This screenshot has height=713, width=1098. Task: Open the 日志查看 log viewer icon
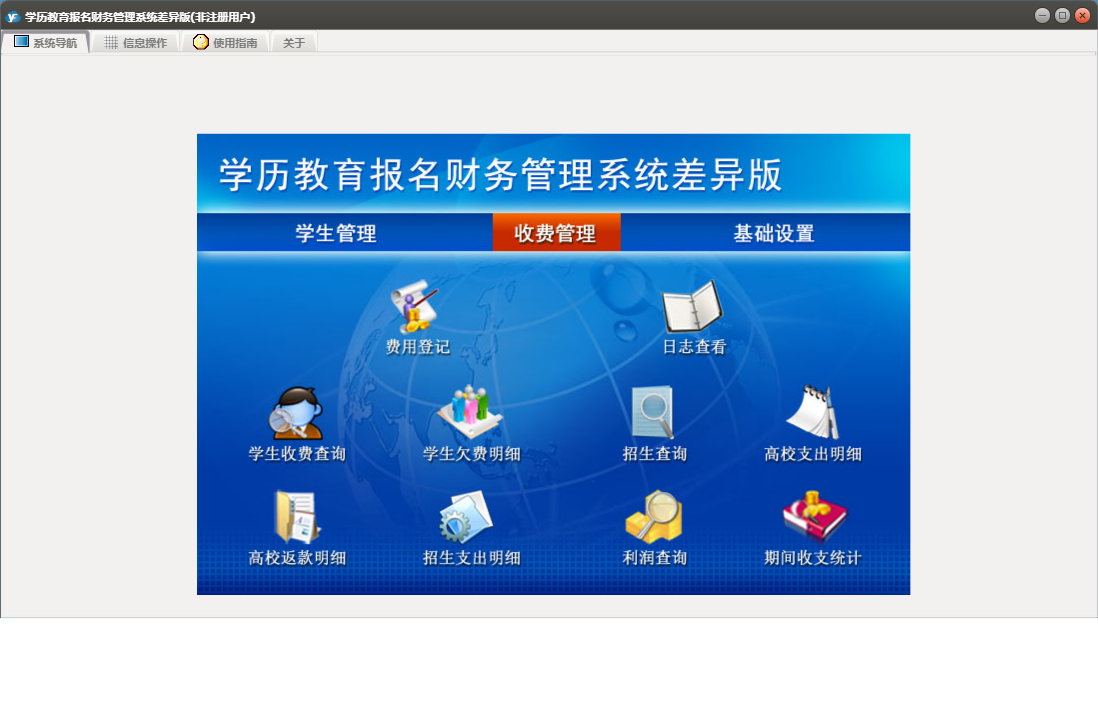692,307
